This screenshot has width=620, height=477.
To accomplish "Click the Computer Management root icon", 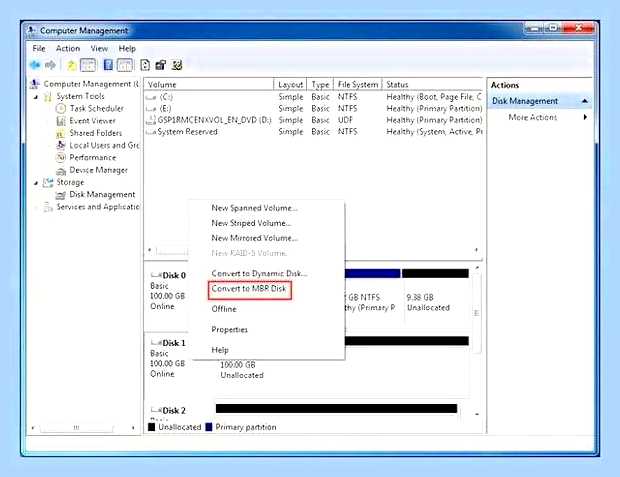I will tap(35, 84).
